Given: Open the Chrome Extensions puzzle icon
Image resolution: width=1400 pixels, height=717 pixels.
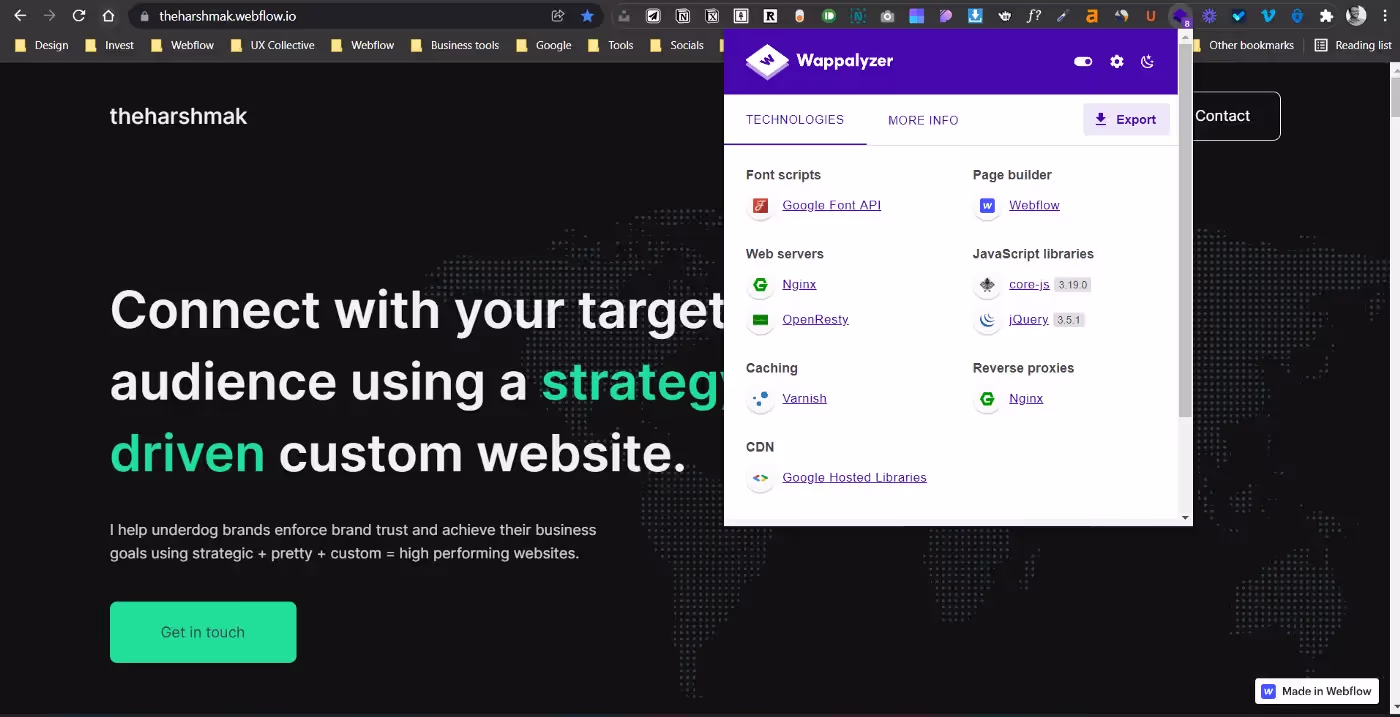Looking at the screenshot, I should pos(1327,16).
